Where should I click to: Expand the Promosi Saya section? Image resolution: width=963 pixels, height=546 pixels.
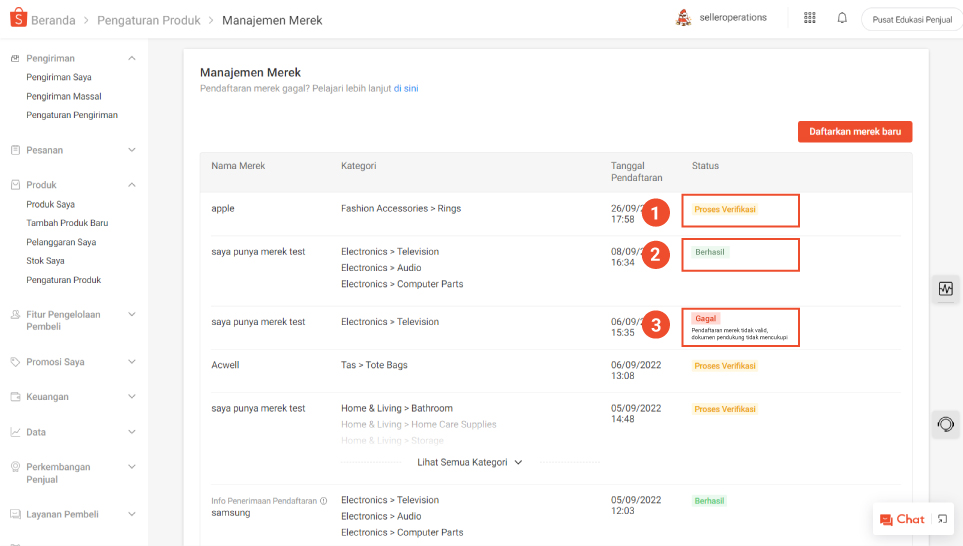coord(132,362)
